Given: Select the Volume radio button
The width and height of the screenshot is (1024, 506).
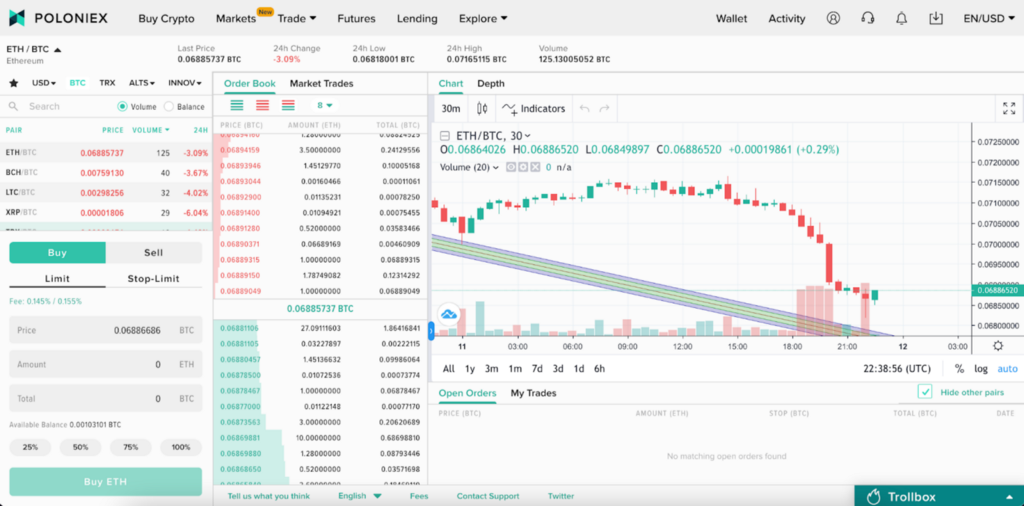Looking at the screenshot, I should (123, 106).
